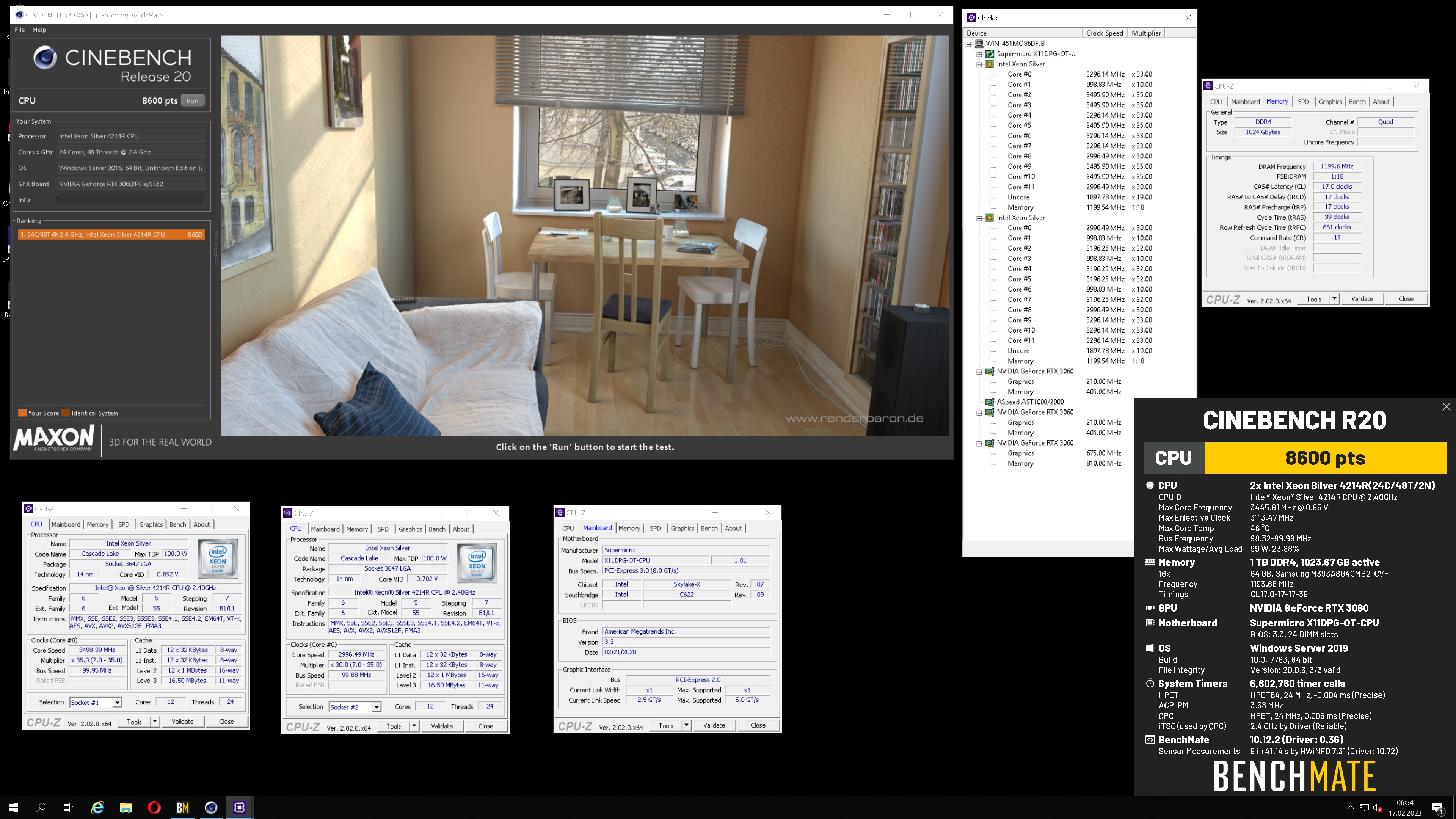The width and height of the screenshot is (1456, 819).
Task: Click the first NVIDIA GeForce RTX 3060 icon
Action: (990, 371)
